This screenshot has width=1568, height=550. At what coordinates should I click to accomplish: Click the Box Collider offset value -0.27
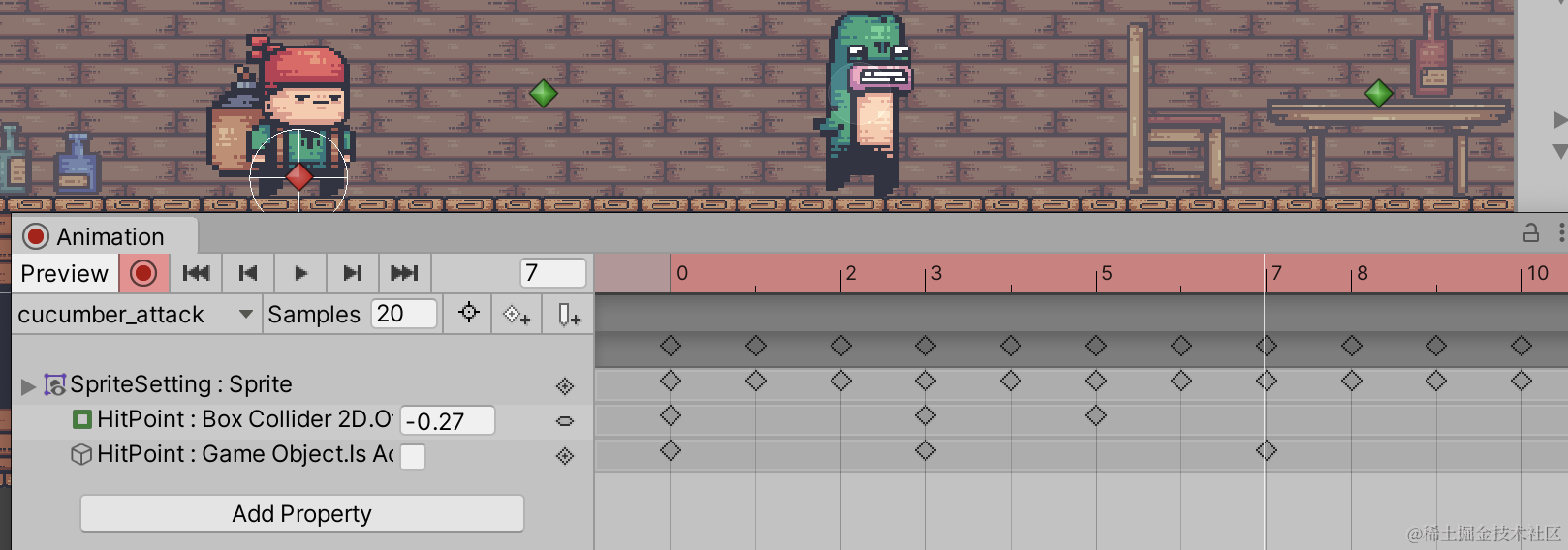tap(447, 420)
